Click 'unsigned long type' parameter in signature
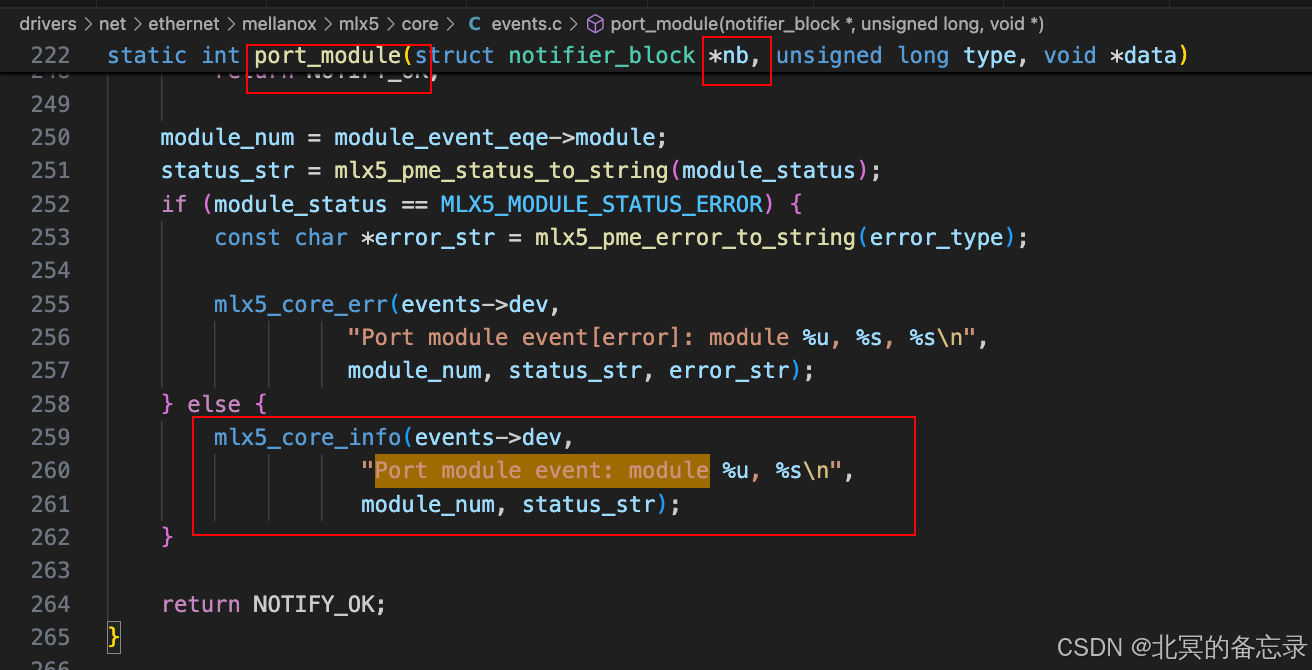This screenshot has height=670, width=1312. pyautogui.click(x=895, y=56)
